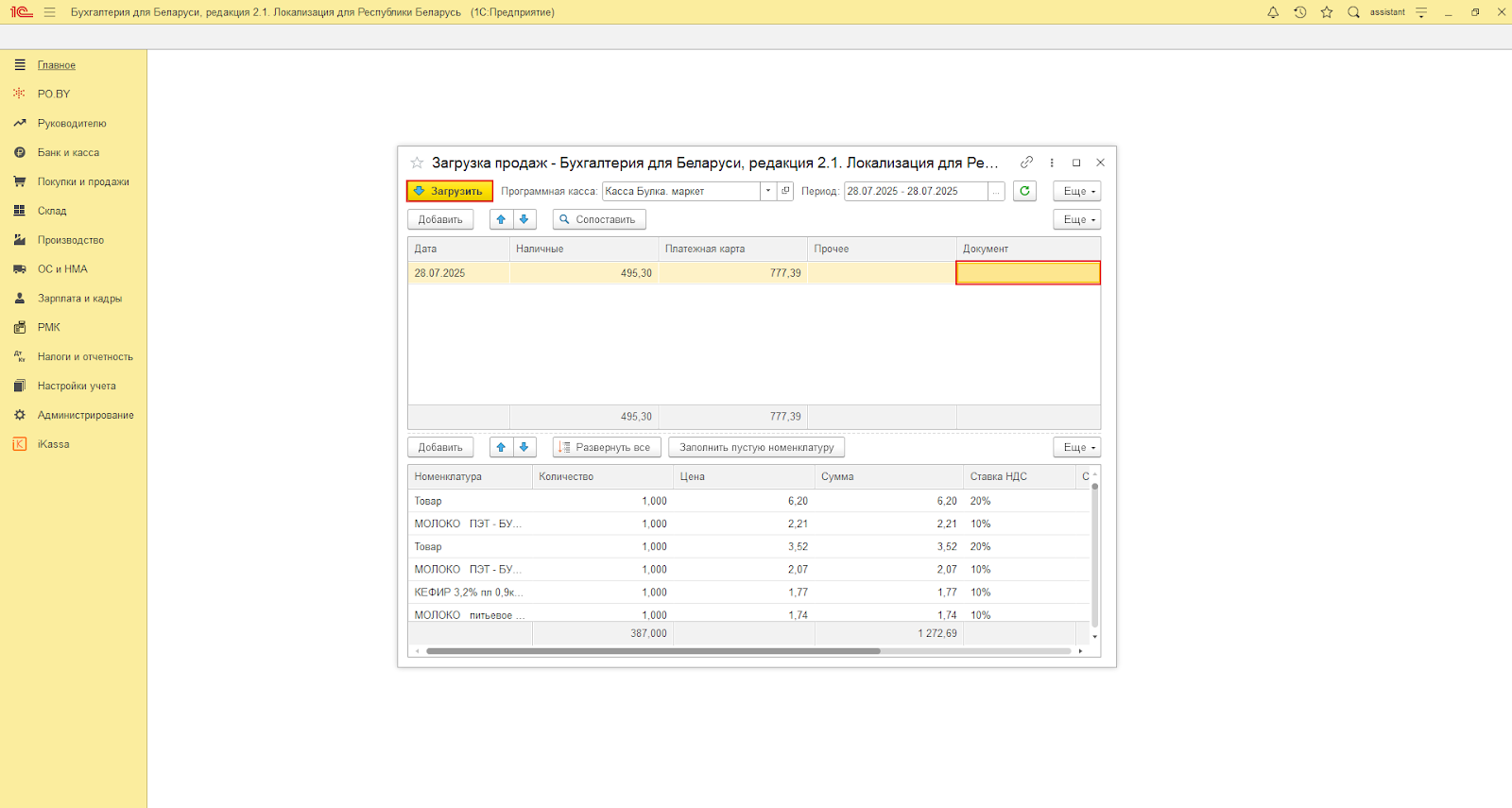Image resolution: width=1512 pixels, height=808 pixels.
Task: Click the Период date range field
Action: coord(916,191)
